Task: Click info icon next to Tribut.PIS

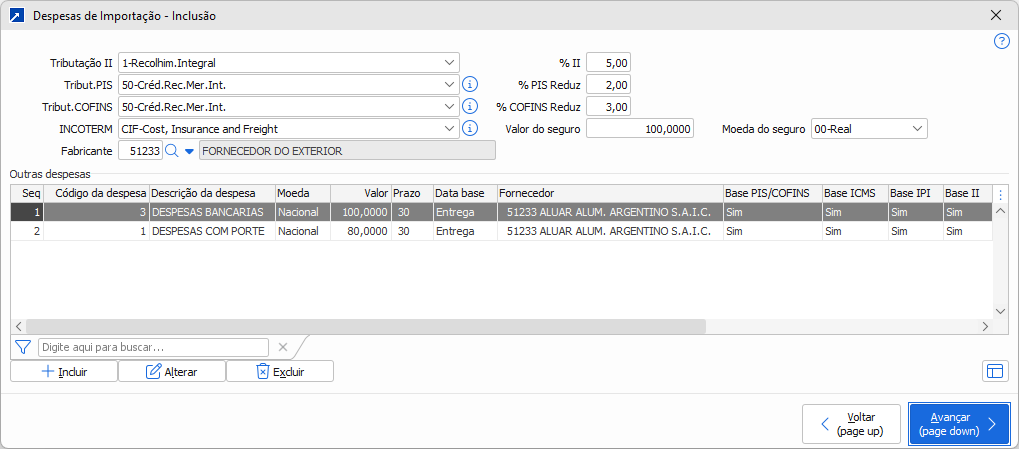Action: click(470, 85)
